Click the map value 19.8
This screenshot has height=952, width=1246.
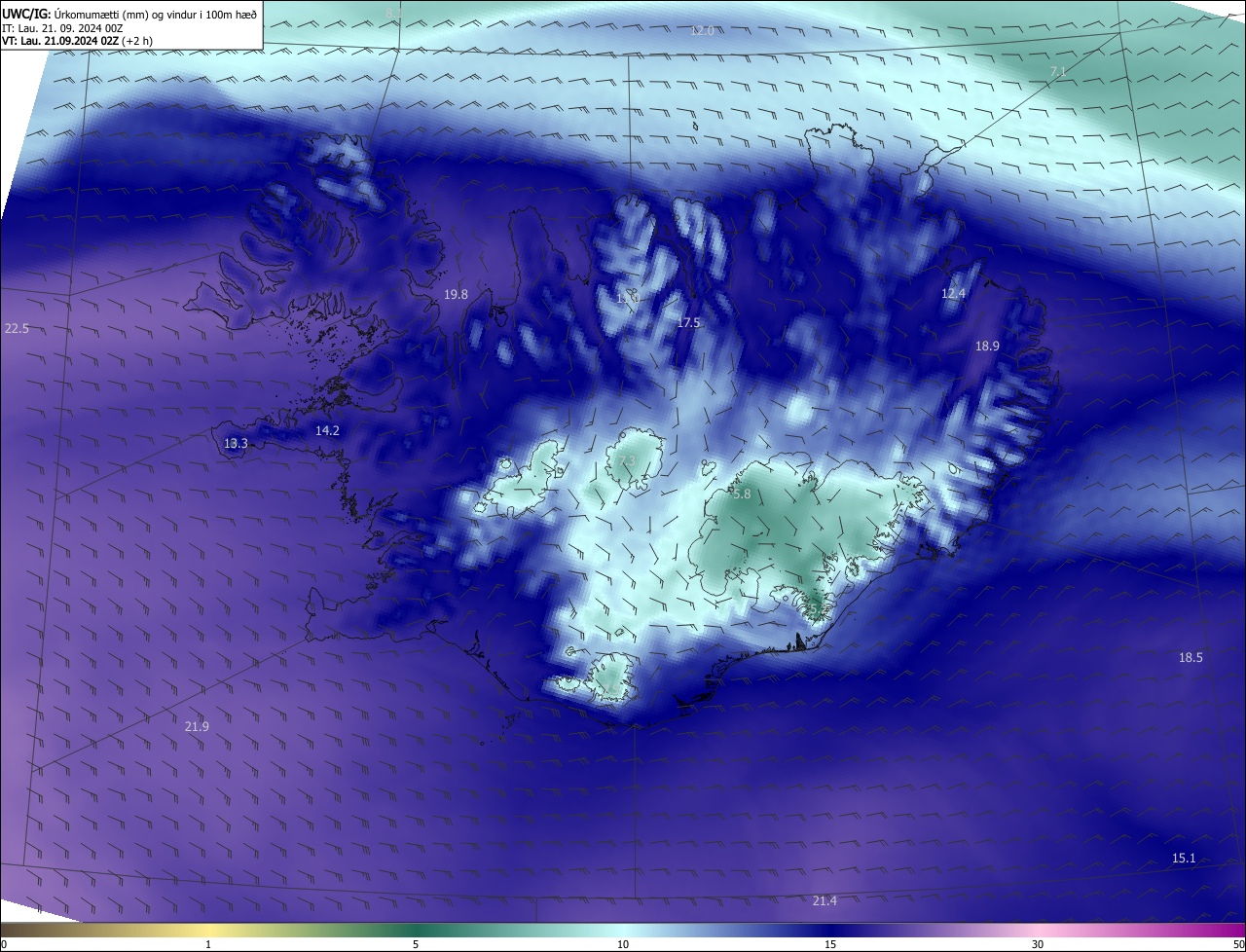(456, 294)
